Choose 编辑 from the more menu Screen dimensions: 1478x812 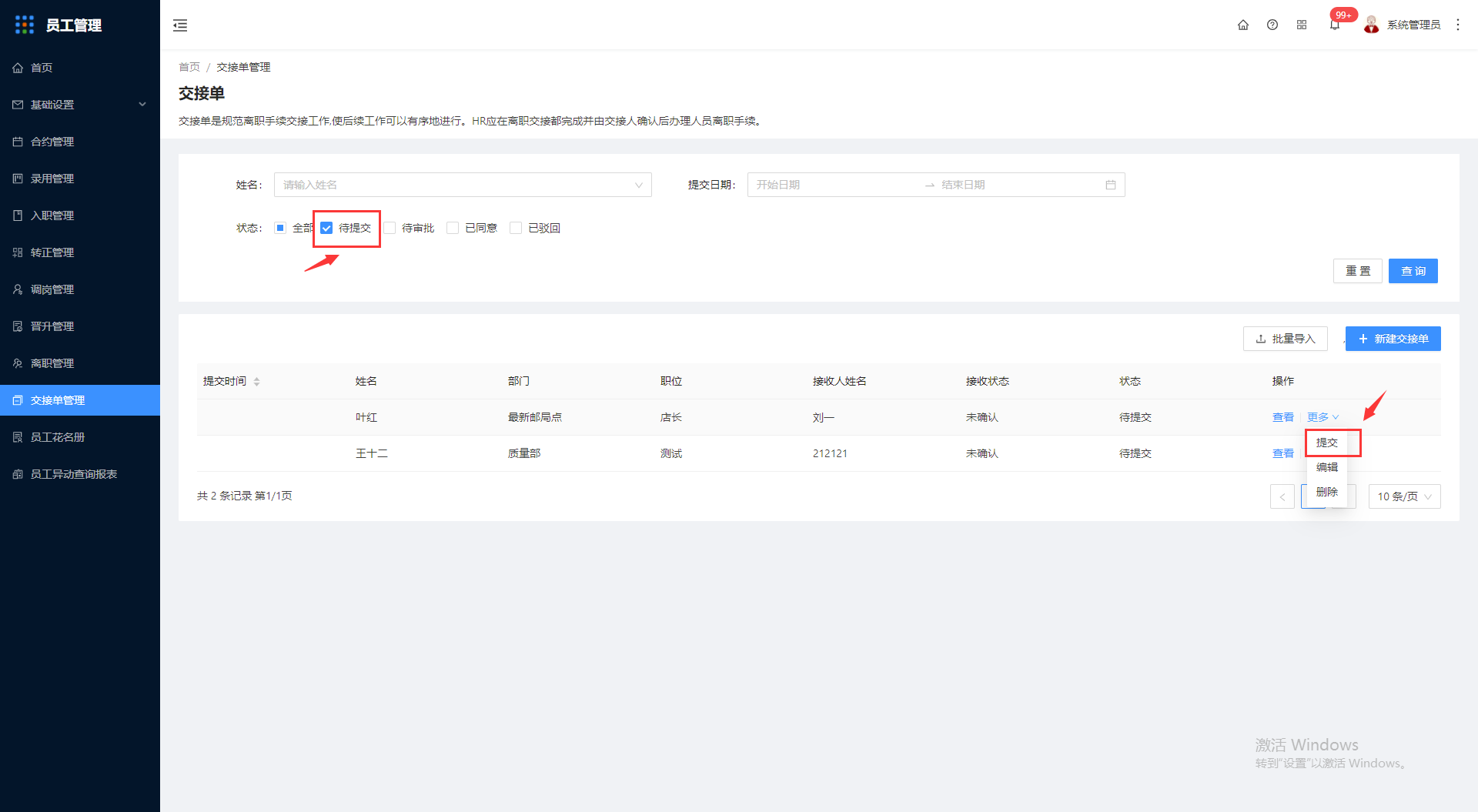1327,467
